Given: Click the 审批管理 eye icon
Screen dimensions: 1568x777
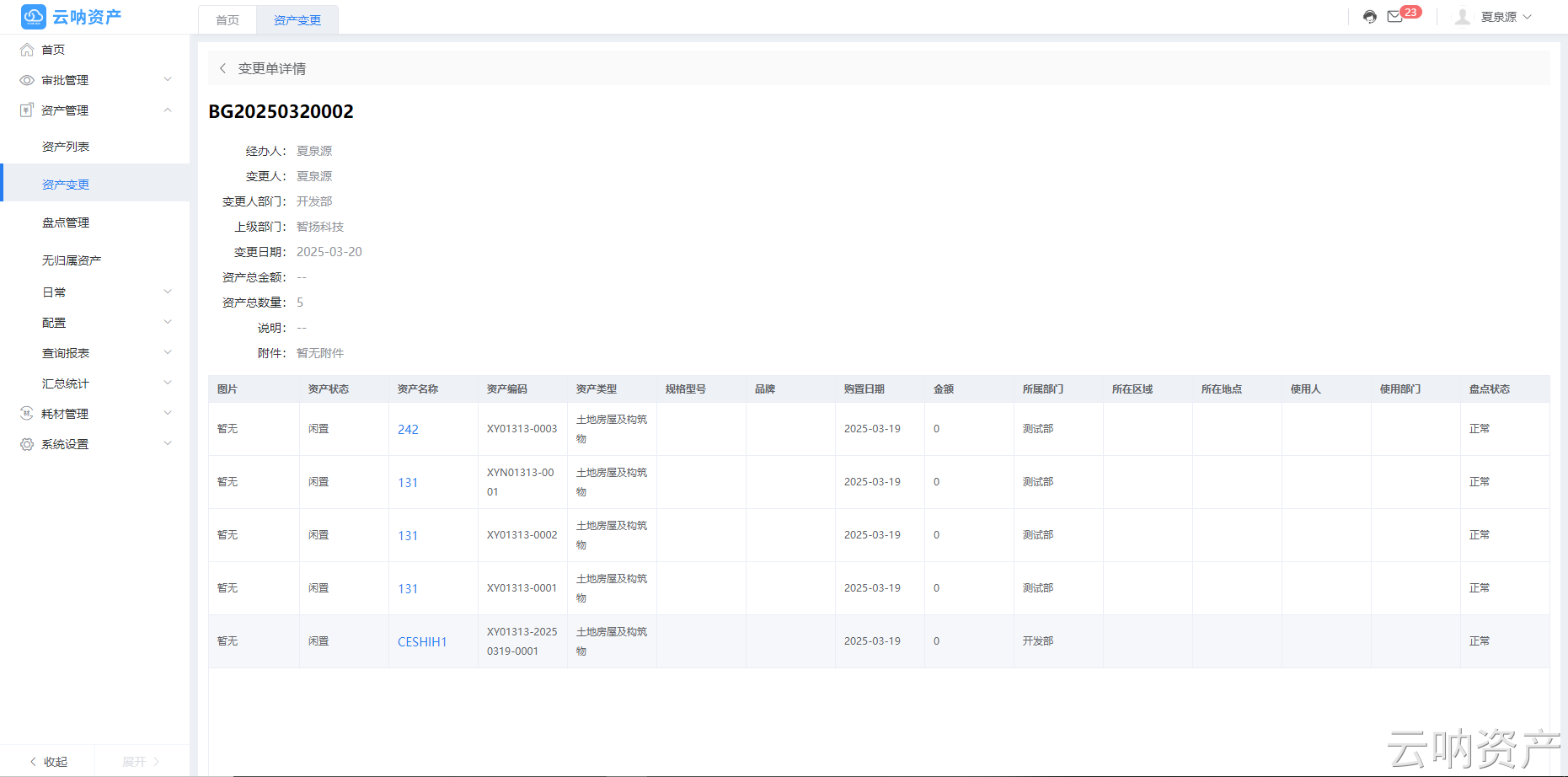Looking at the screenshot, I should (x=27, y=80).
